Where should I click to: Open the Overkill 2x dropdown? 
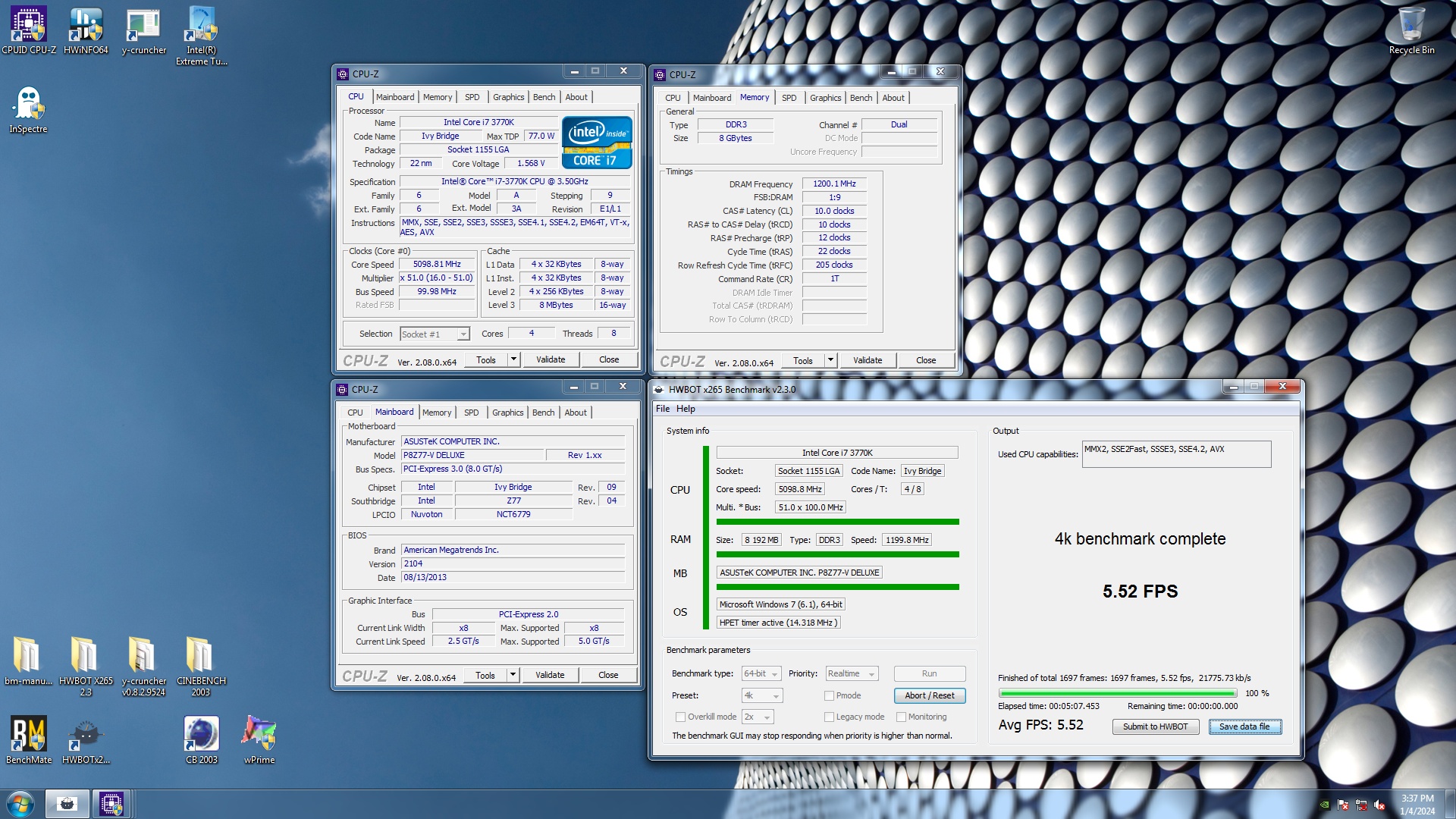(757, 717)
